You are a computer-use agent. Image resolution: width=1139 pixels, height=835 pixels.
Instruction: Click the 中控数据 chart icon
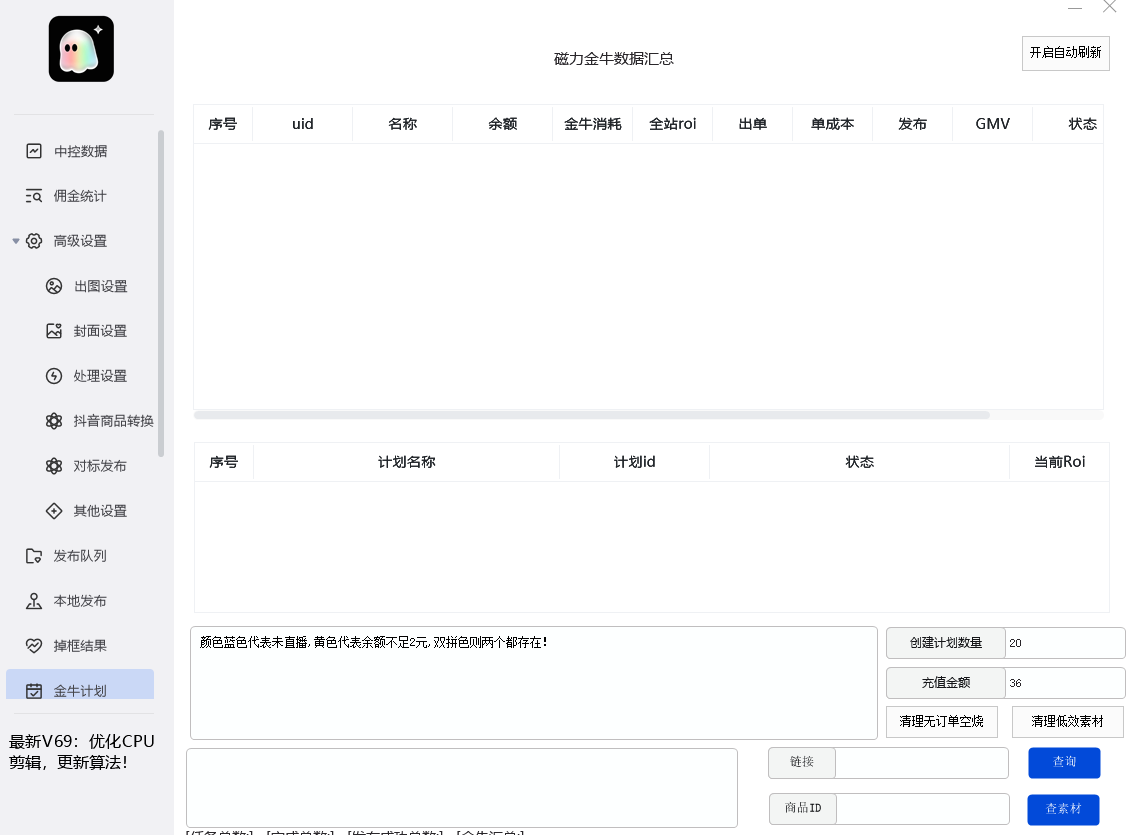(34, 151)
